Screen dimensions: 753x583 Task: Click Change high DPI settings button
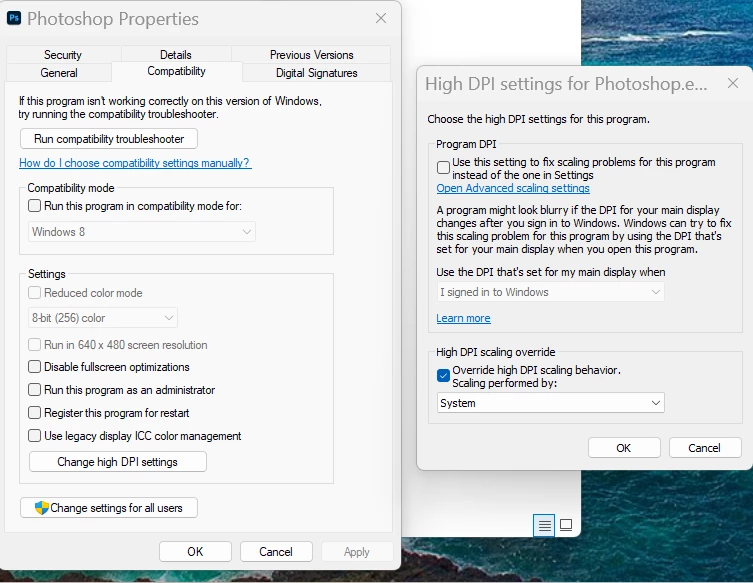pos(118,462)
